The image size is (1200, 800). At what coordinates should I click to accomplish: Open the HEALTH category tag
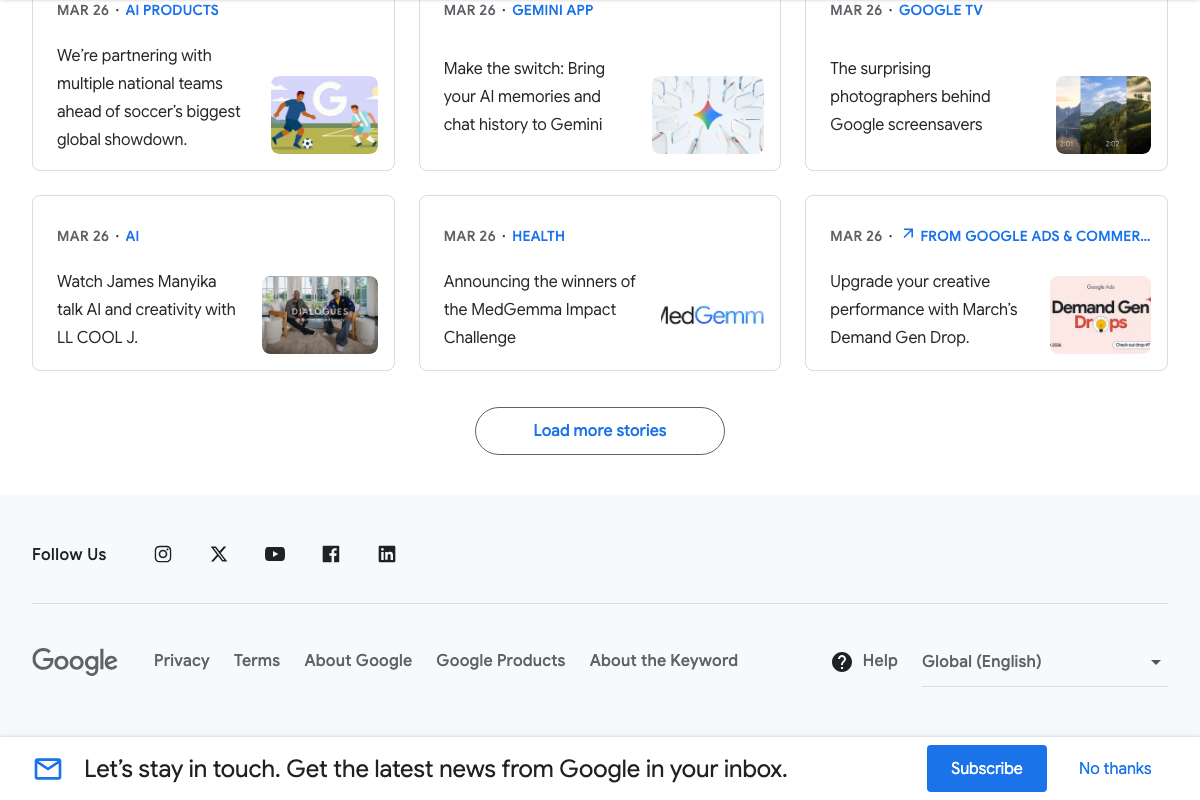tap(539, 236)
